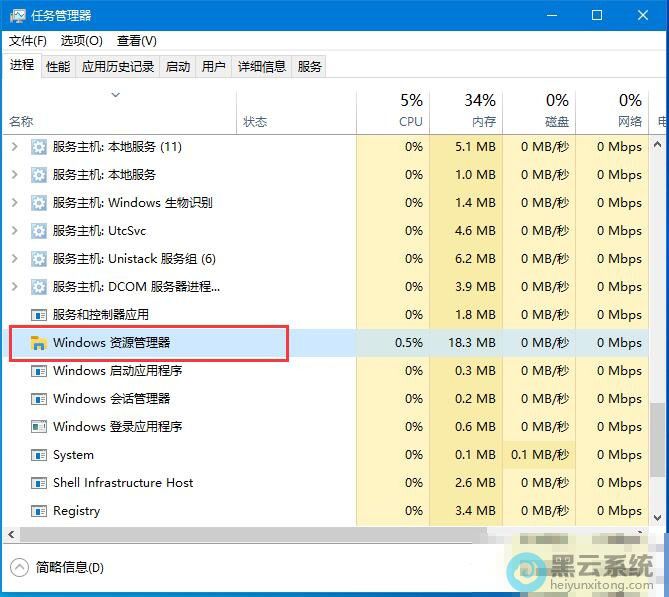Sort by the 磁盘 column header
Screen dimensions: 669x597
tap(539, 112)
